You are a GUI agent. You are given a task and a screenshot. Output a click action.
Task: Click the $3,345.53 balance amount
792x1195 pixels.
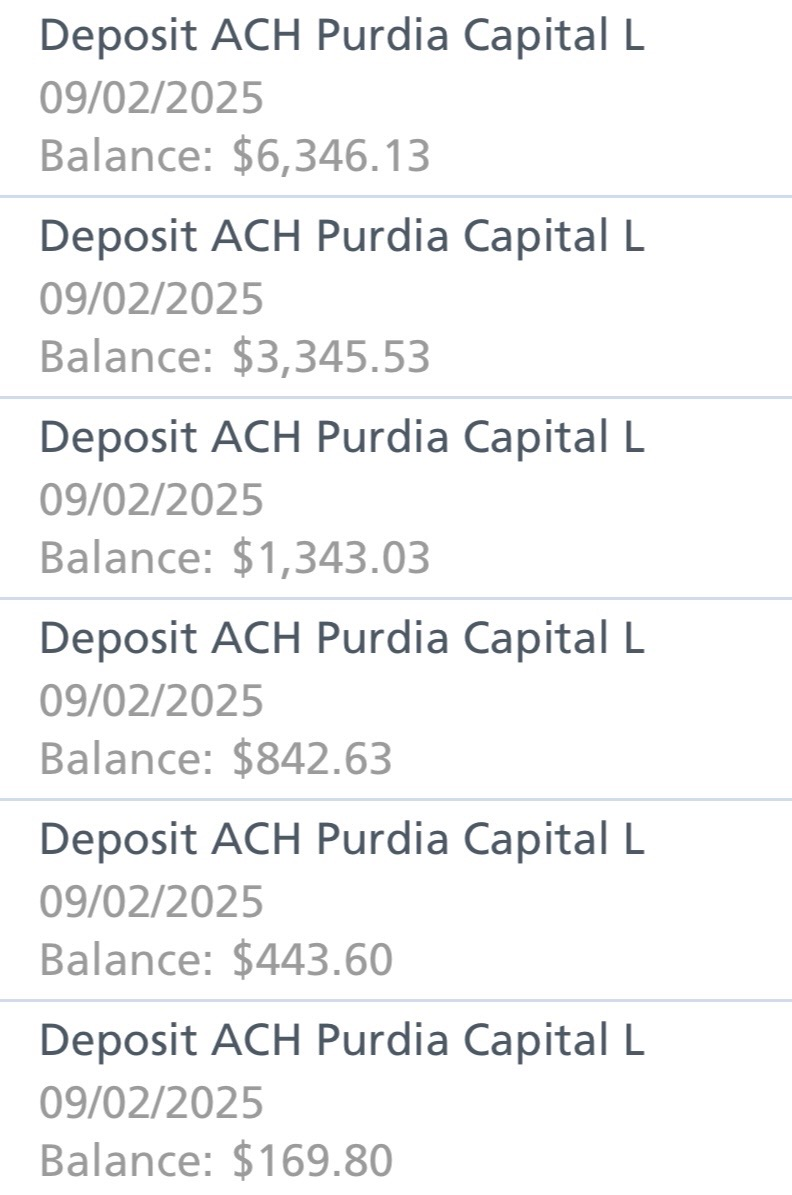330,358
